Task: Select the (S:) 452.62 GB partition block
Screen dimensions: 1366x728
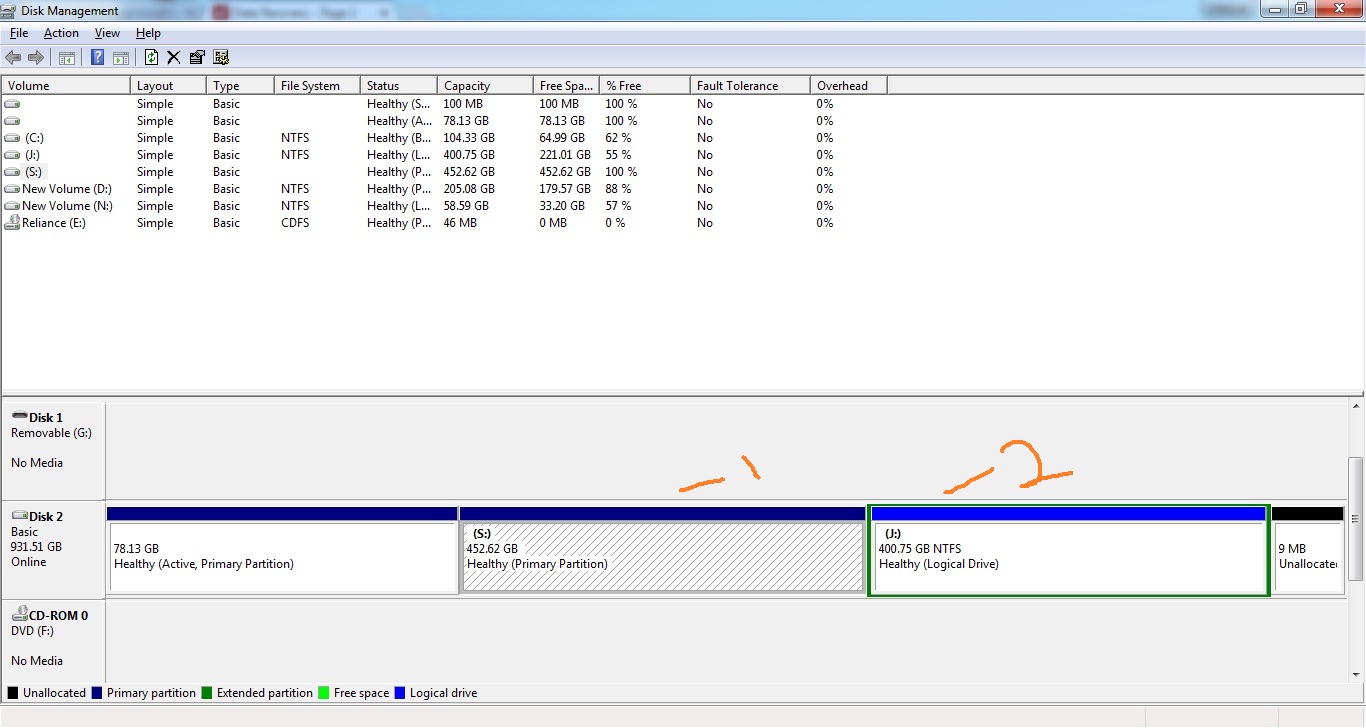Action: (x=662, y=557)
